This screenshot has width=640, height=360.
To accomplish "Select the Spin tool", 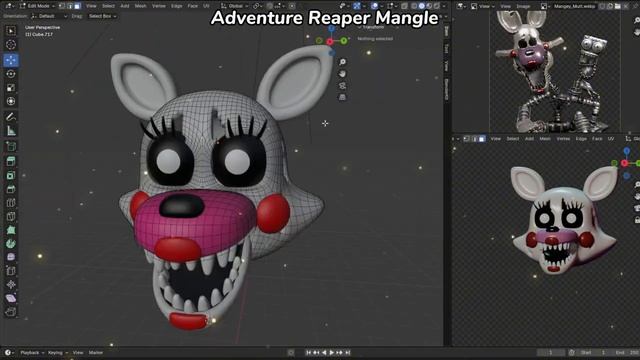I will pyautogui.click(x=11, y=244).
